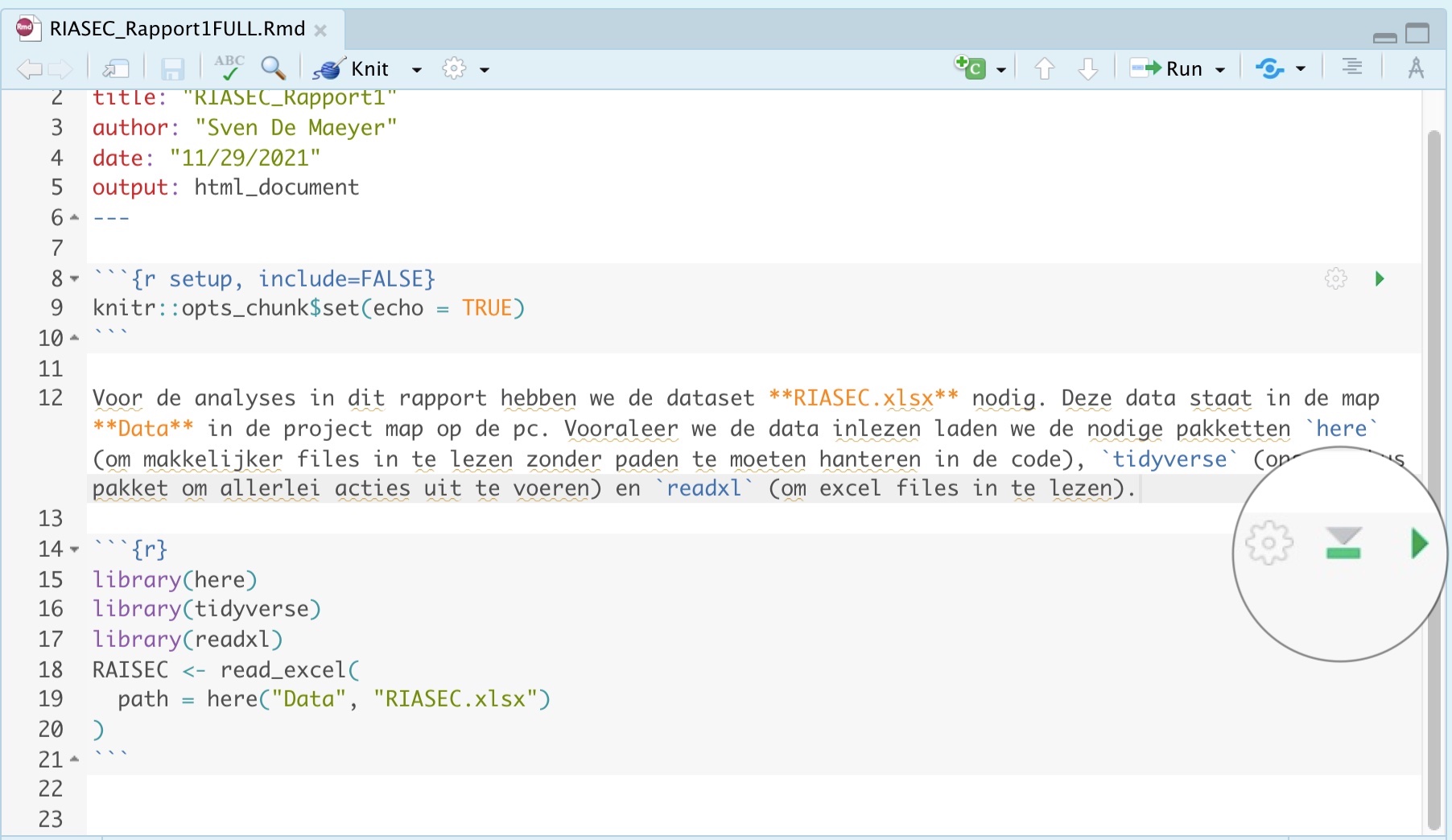Insert a new code chunk
The height and width of the screenshot is (840, 1452).
tap(971, 68)
